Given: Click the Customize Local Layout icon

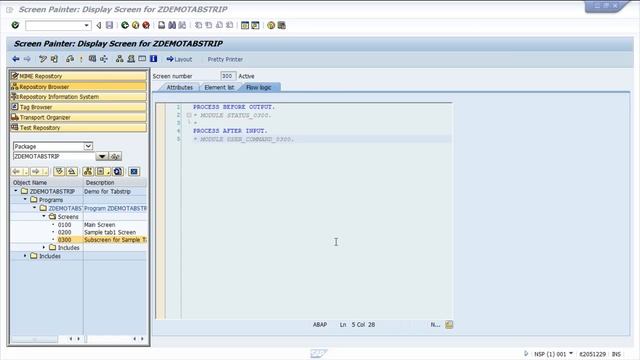Looking at the screenshot, I should click(282, 25).
